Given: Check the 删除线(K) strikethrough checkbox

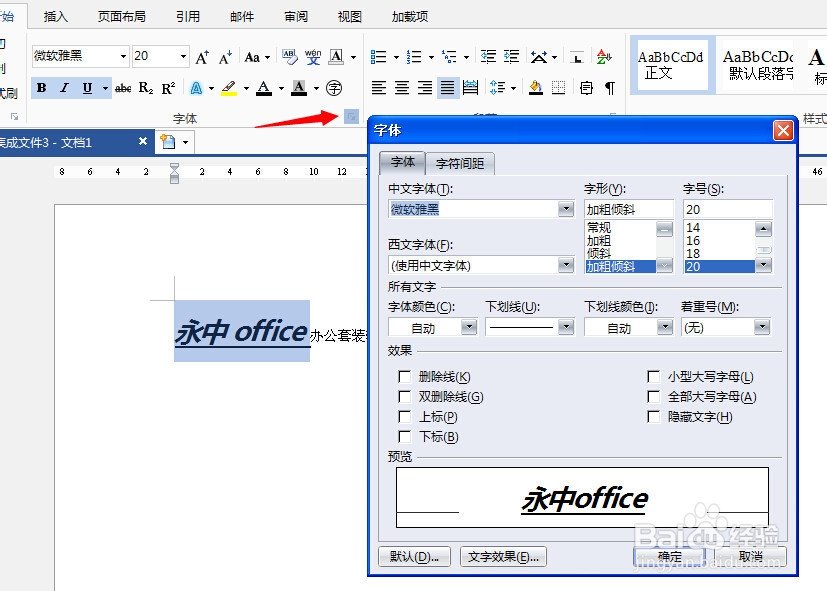Looking at the screenshot, I should click(x=405, y=376).
